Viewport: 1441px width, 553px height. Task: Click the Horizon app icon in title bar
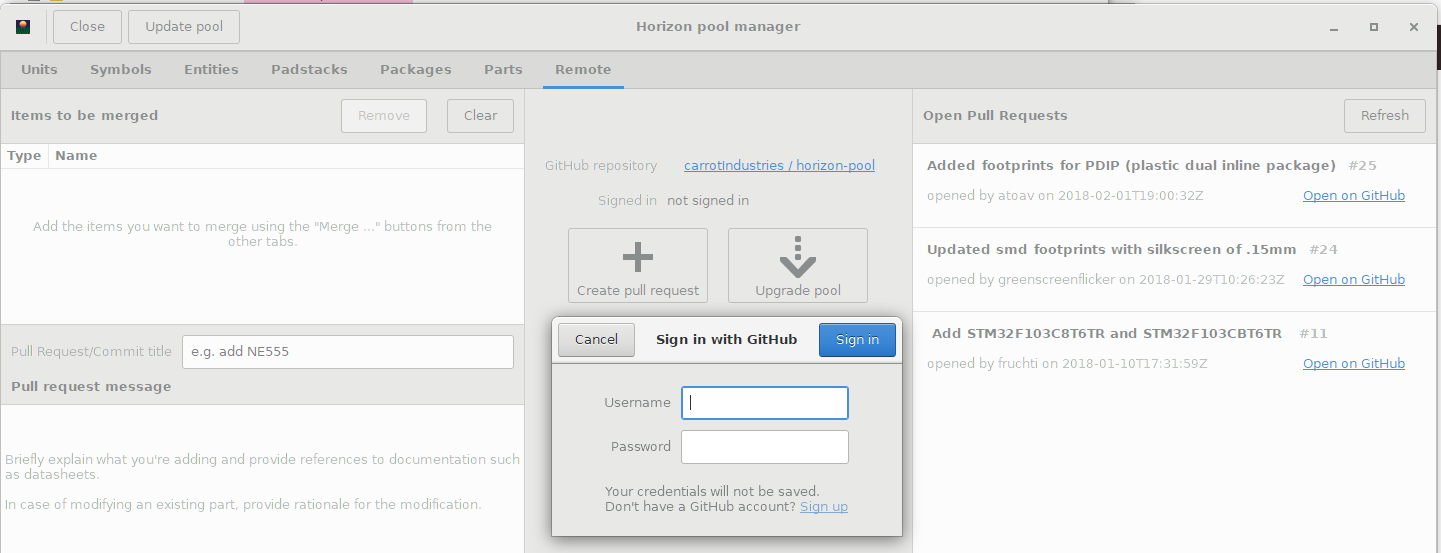coord(23,27)
